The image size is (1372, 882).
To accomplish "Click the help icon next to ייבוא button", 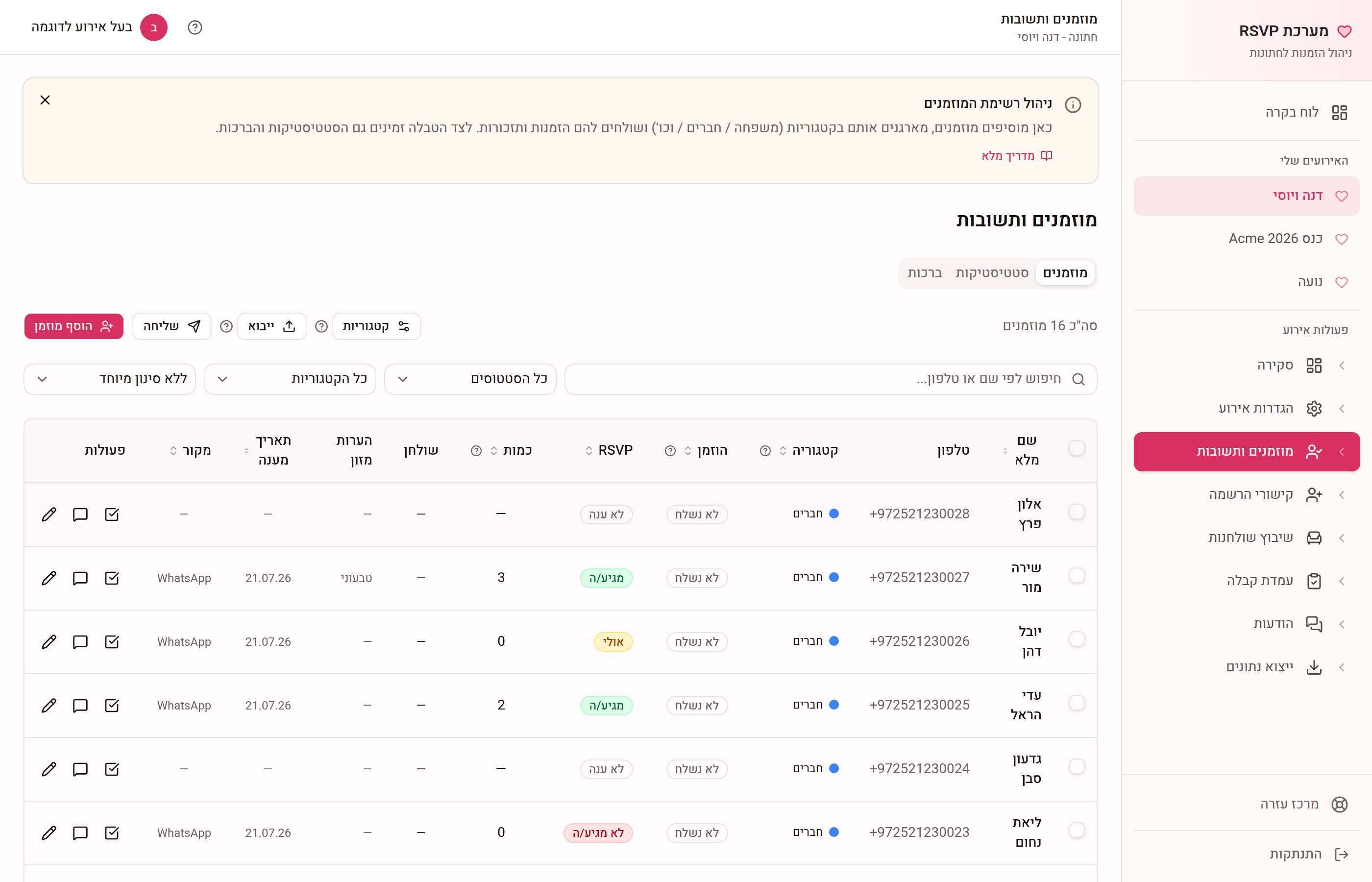I will tap(226, 326).
